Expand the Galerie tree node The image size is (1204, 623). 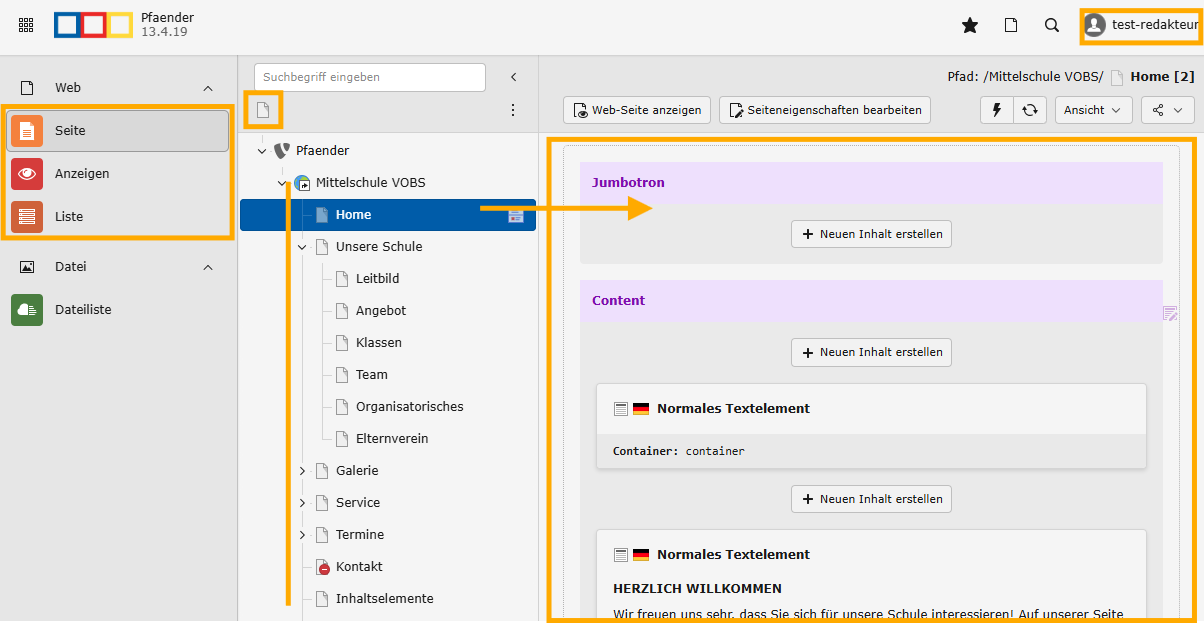[302, 471]
